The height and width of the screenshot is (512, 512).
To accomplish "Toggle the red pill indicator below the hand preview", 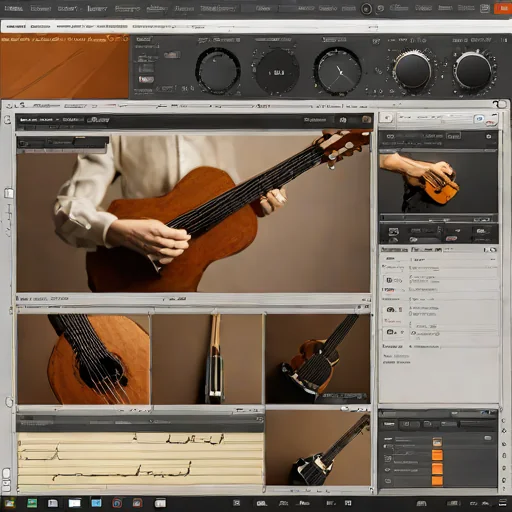I will [451, 238].
